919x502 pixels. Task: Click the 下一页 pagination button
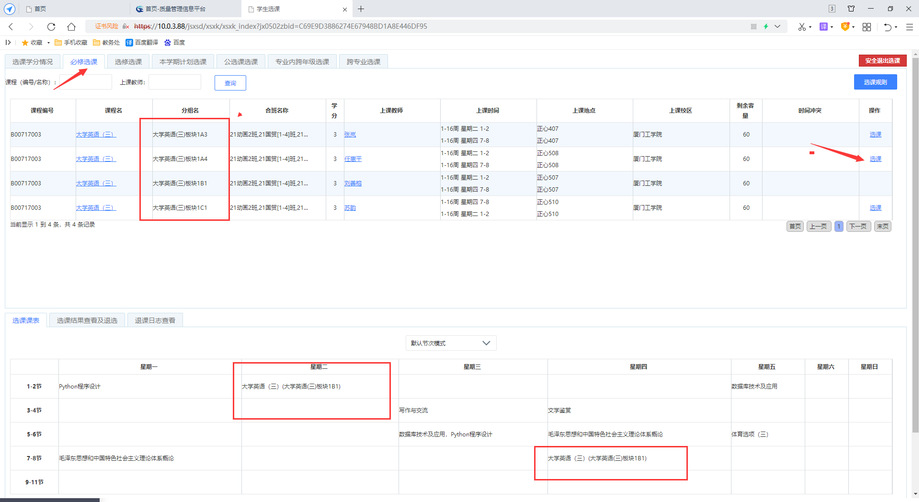coord(857,226)
